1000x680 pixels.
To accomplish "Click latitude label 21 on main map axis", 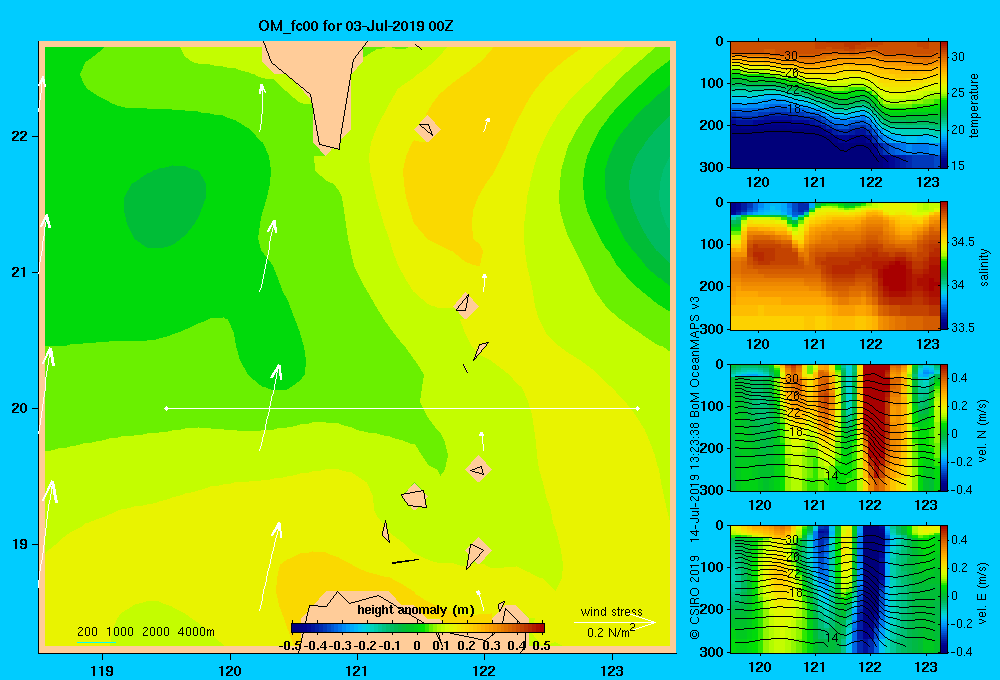I will pos(20,272).
